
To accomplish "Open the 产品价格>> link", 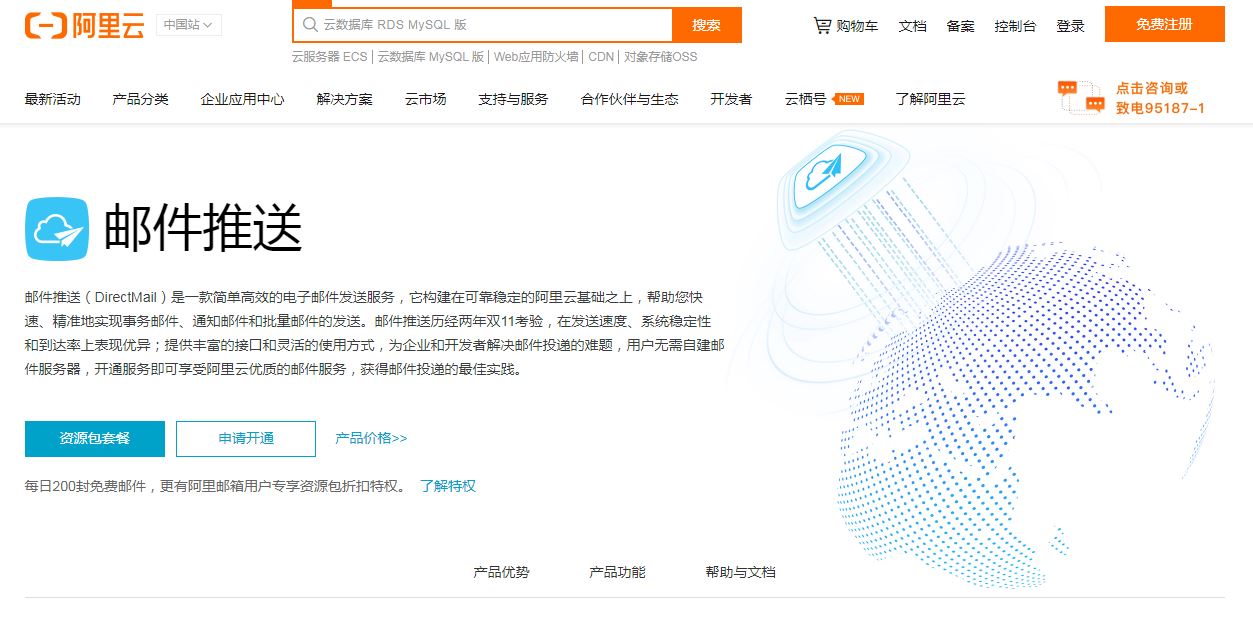I will [371, 438].
